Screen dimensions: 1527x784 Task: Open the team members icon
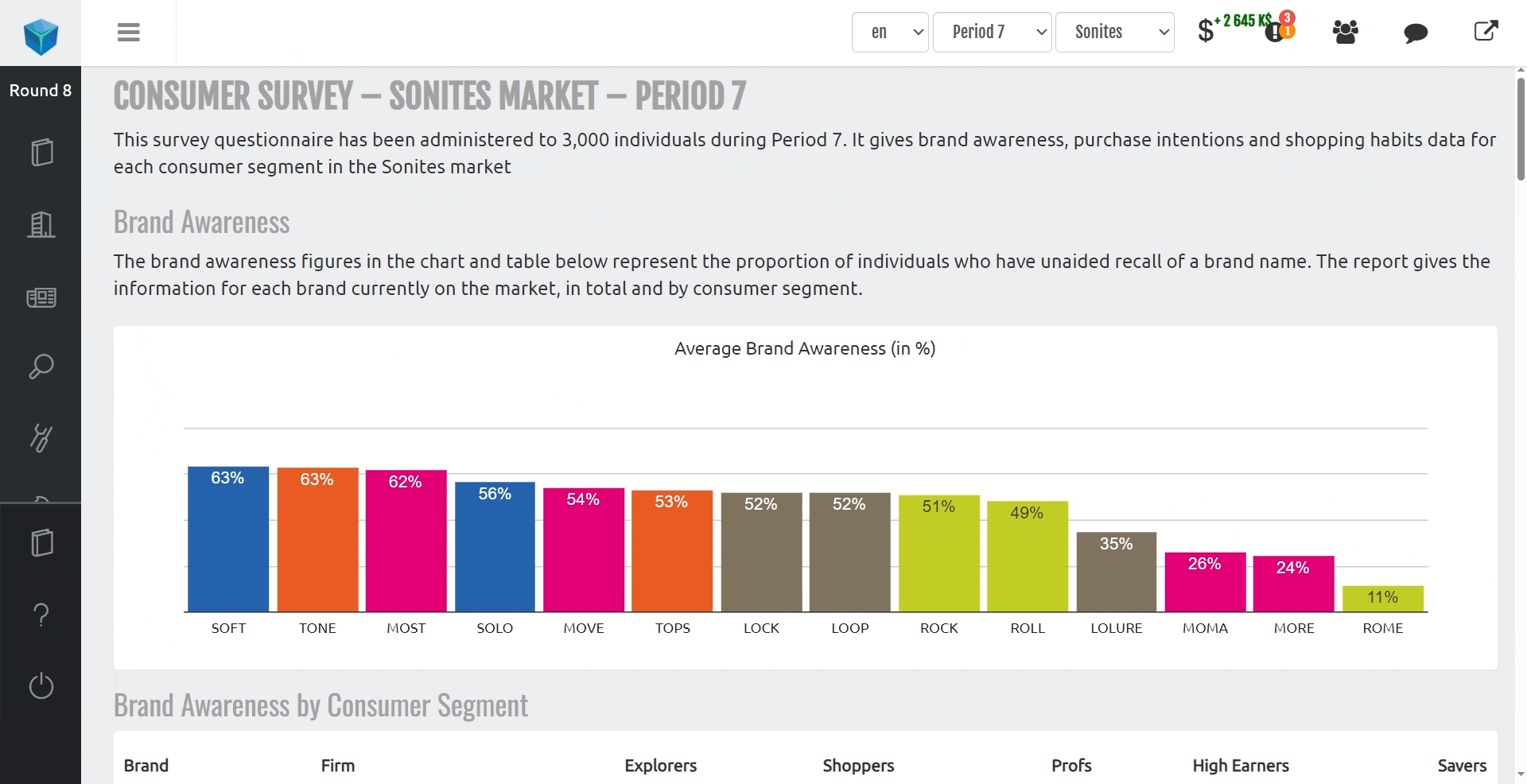click(1345, 33)
